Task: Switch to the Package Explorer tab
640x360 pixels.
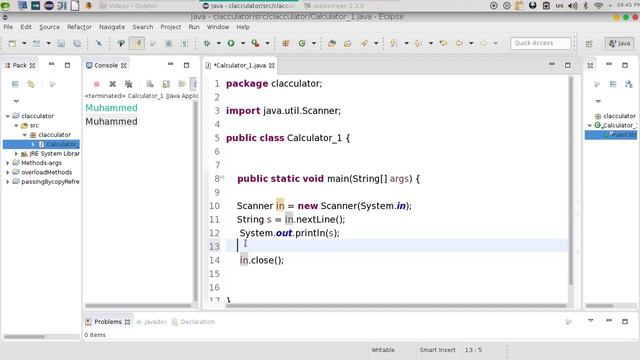Action: 20,65
